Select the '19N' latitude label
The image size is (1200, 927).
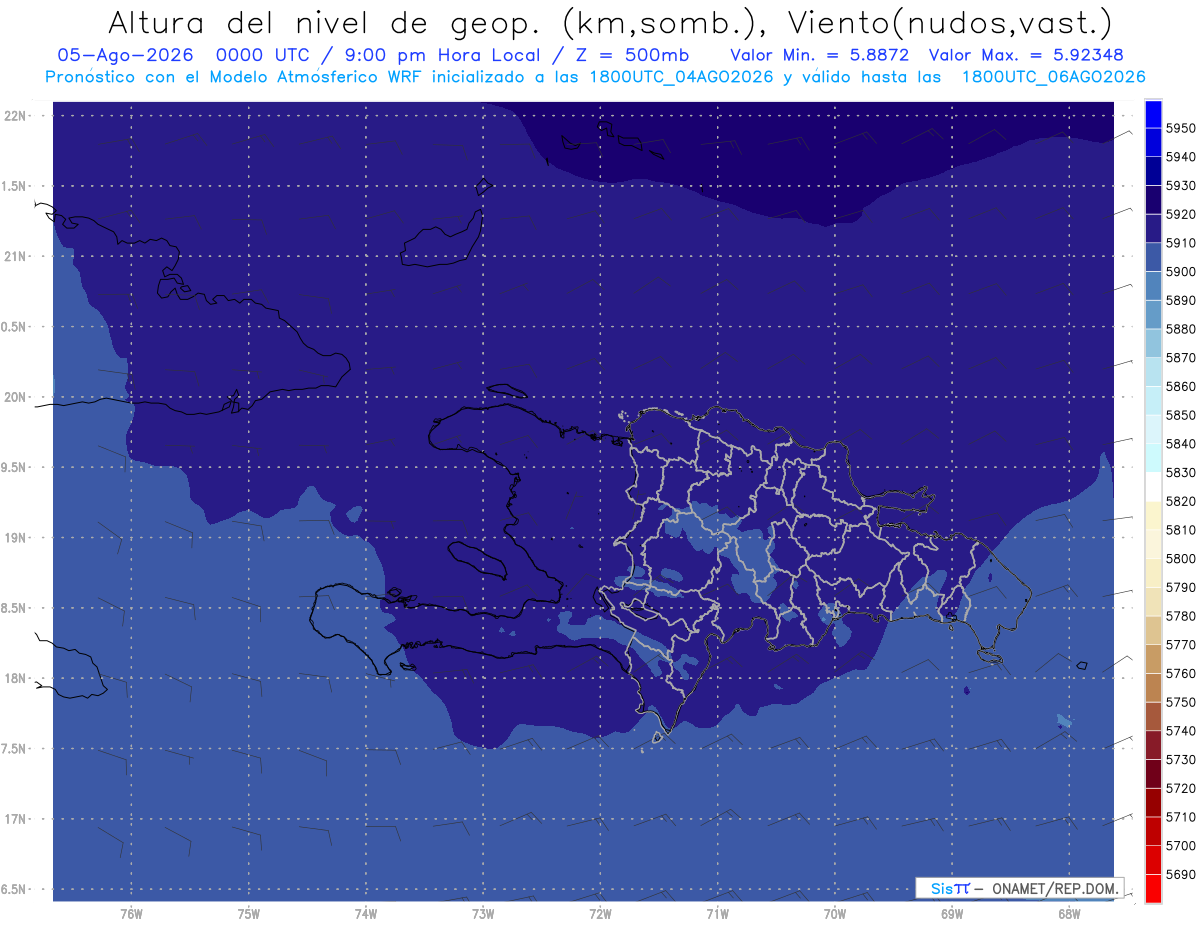(x=17, y=538)
